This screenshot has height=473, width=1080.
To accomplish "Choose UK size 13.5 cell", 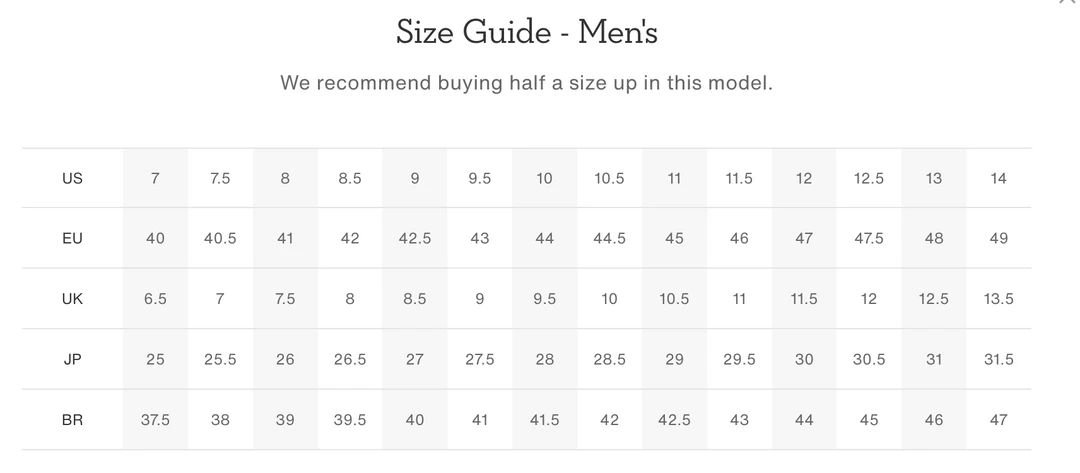I will (x=998, y=299).
